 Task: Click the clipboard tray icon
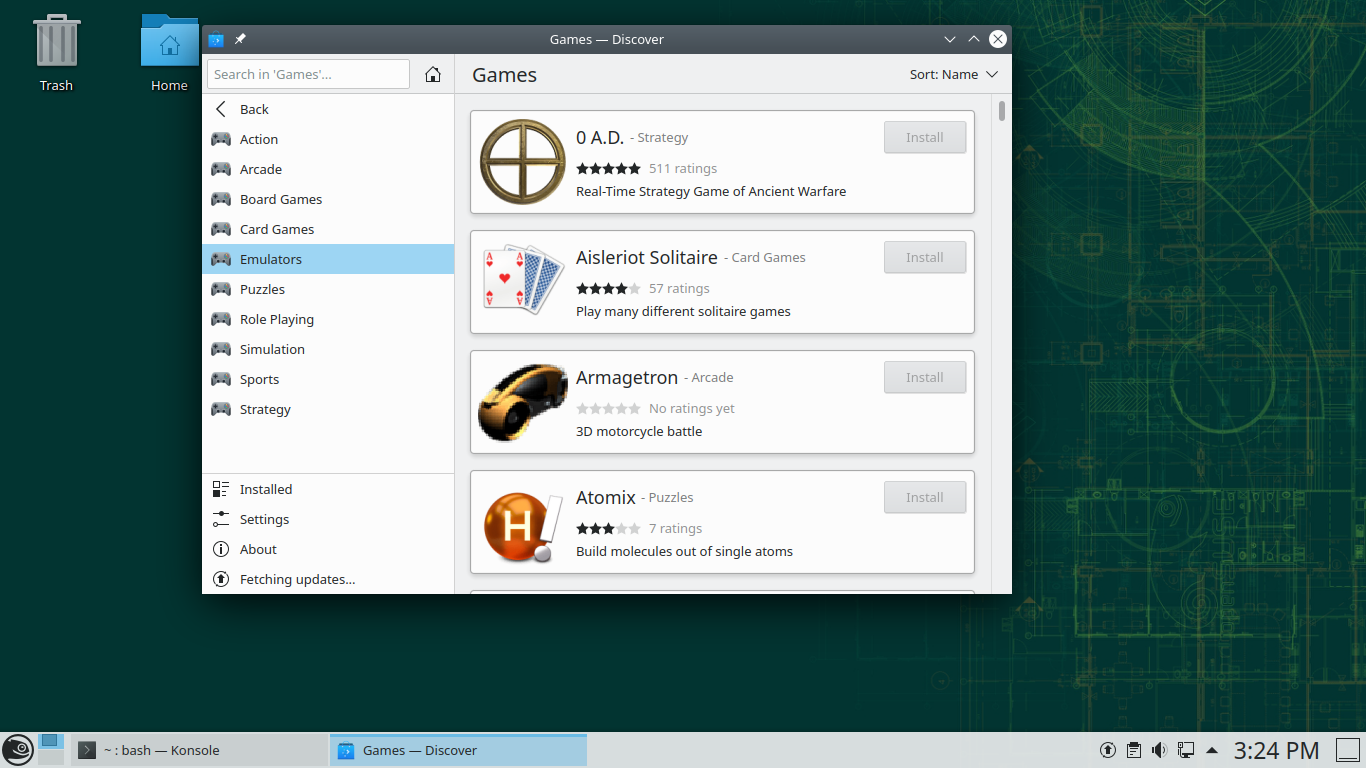click(1134, 750)
